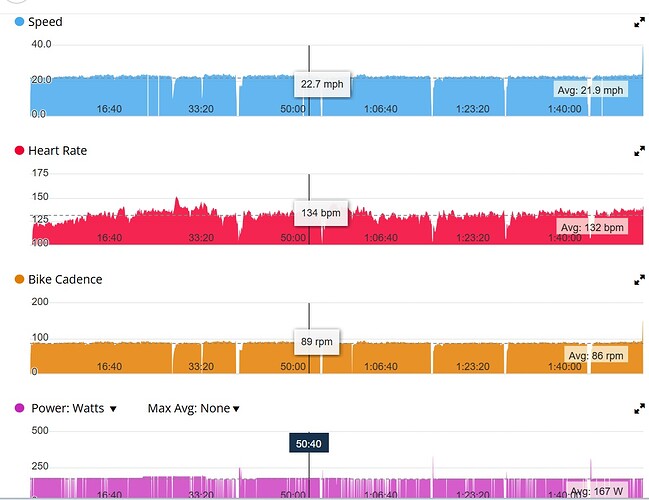
Task: Click the blue Speed legend dot
Action: click(19, 22)
